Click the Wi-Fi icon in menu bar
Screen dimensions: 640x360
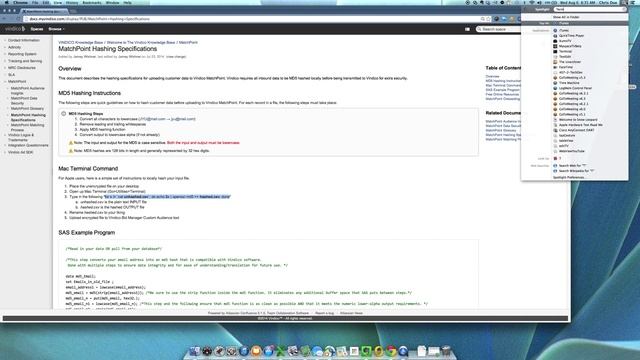point(532,2)
